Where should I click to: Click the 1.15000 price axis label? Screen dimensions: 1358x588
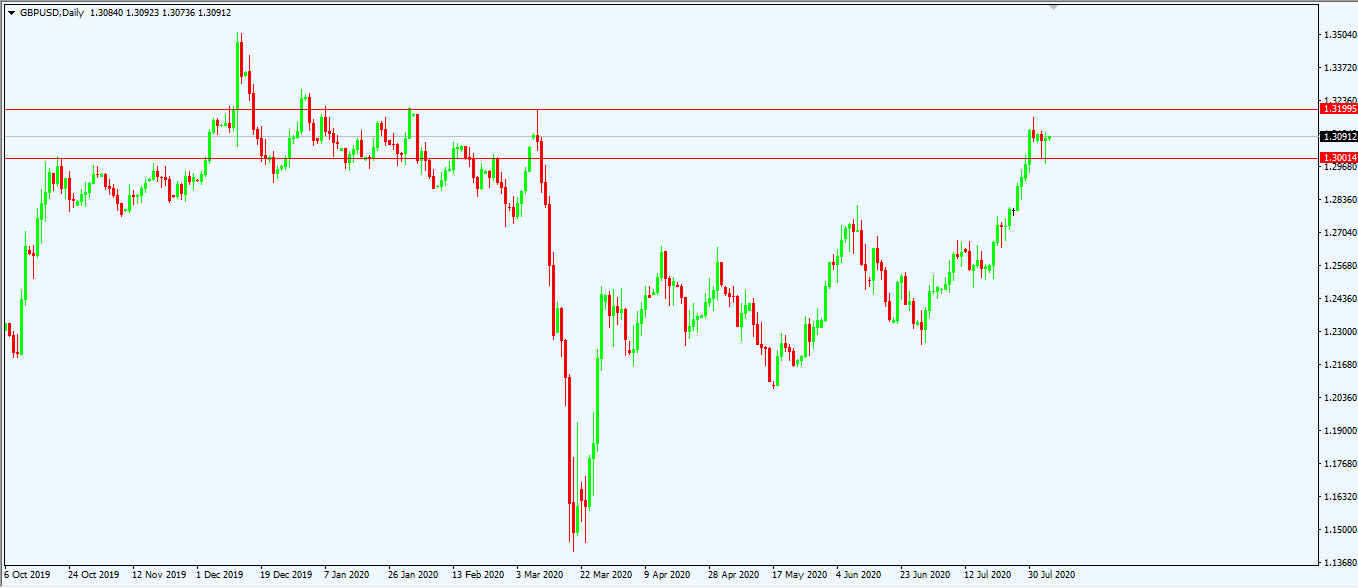pos(1340,530)
